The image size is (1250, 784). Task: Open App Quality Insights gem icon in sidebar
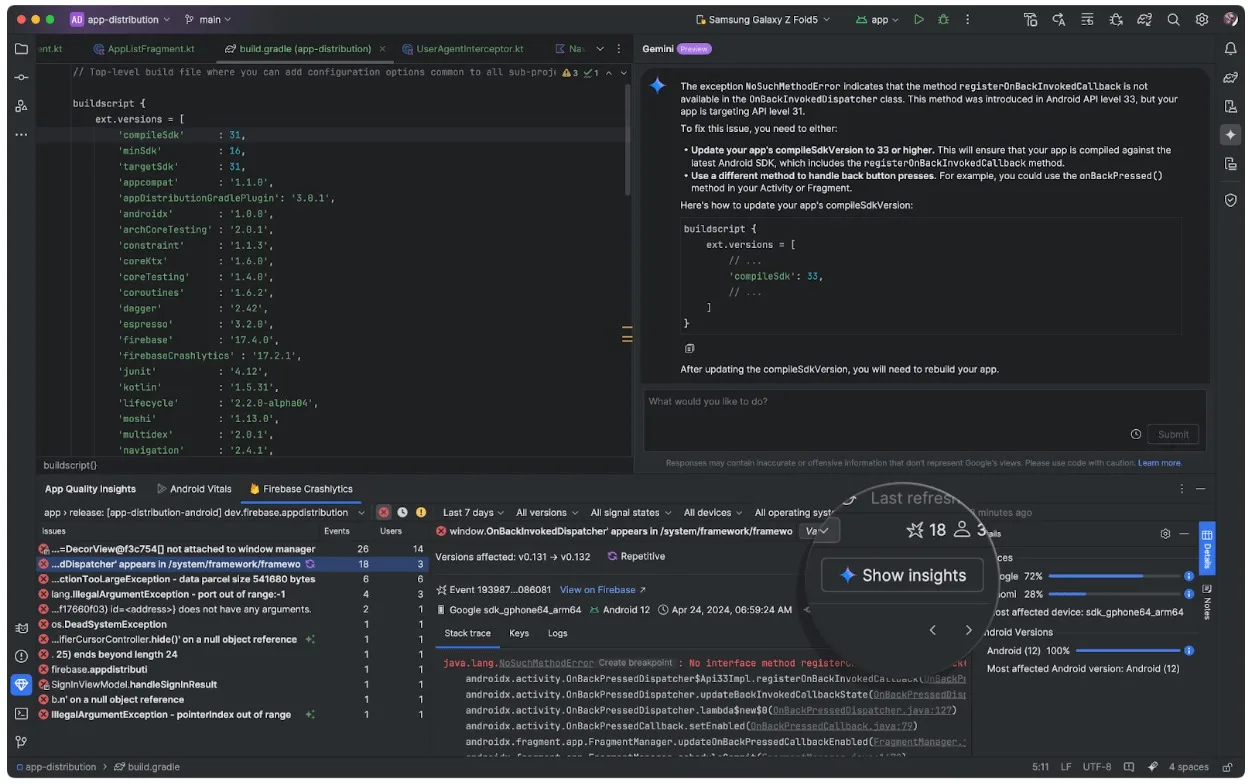pos(21,685)
